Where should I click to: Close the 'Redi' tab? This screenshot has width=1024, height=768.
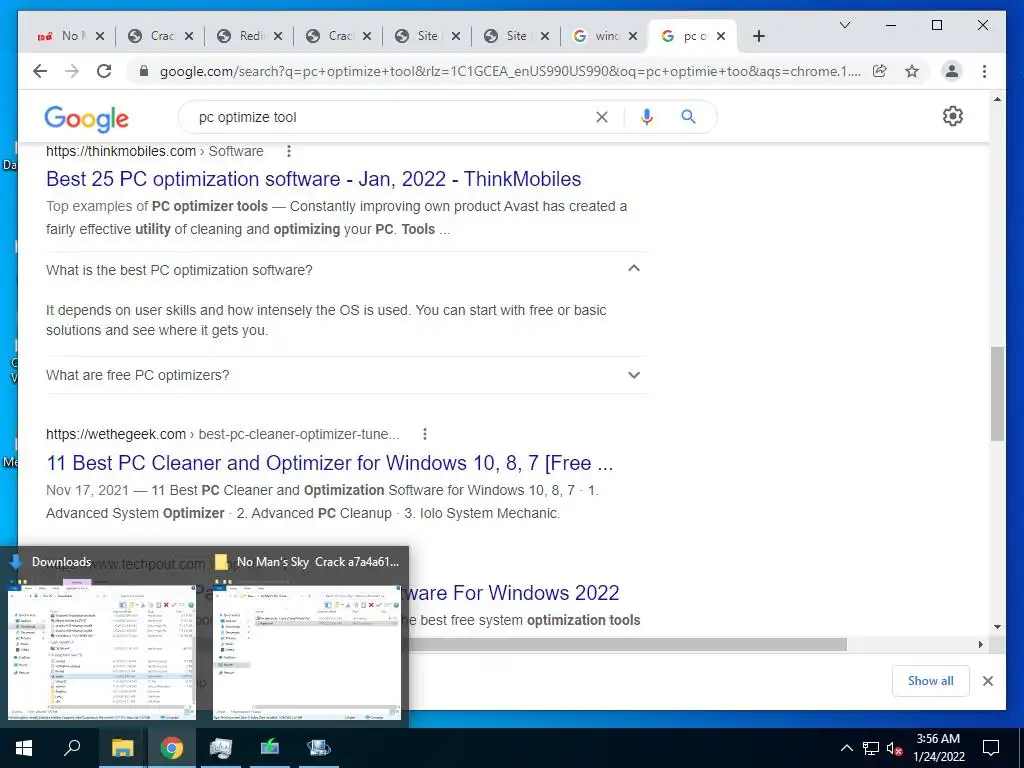coord(278,37)
